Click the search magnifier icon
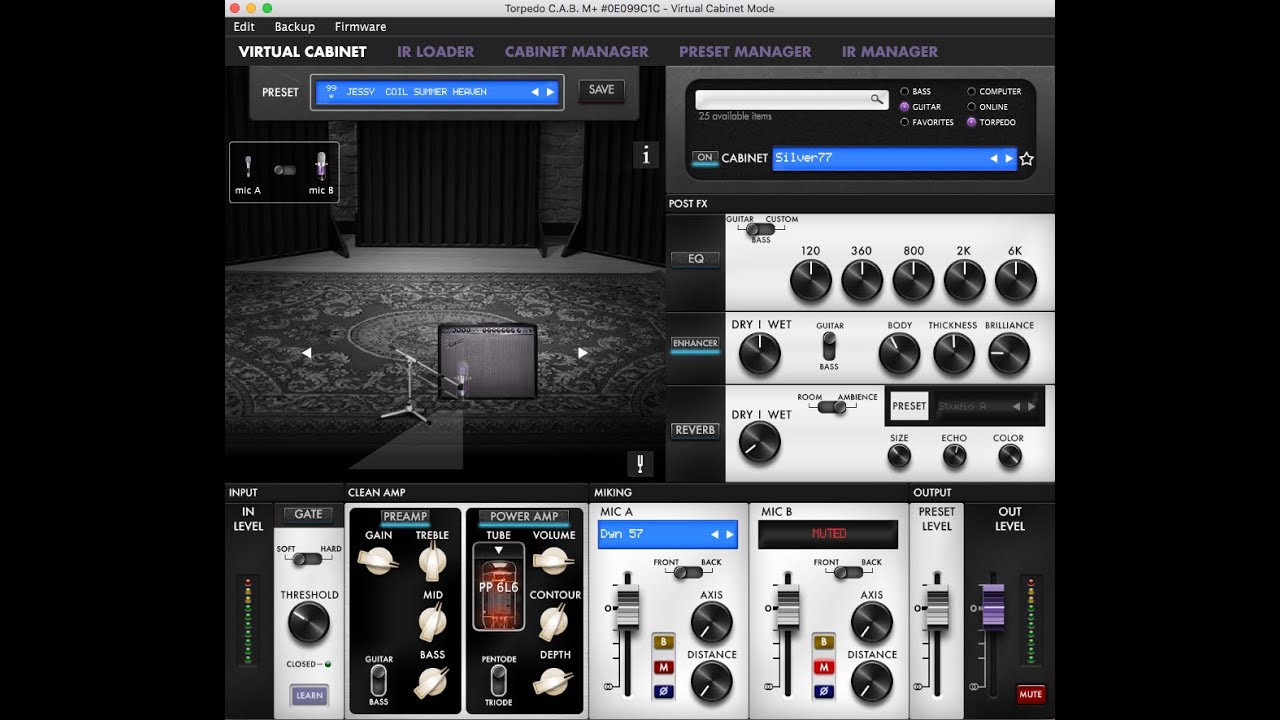The width and height of the screenshot is (1280, 720). click(x=876, y=99)
